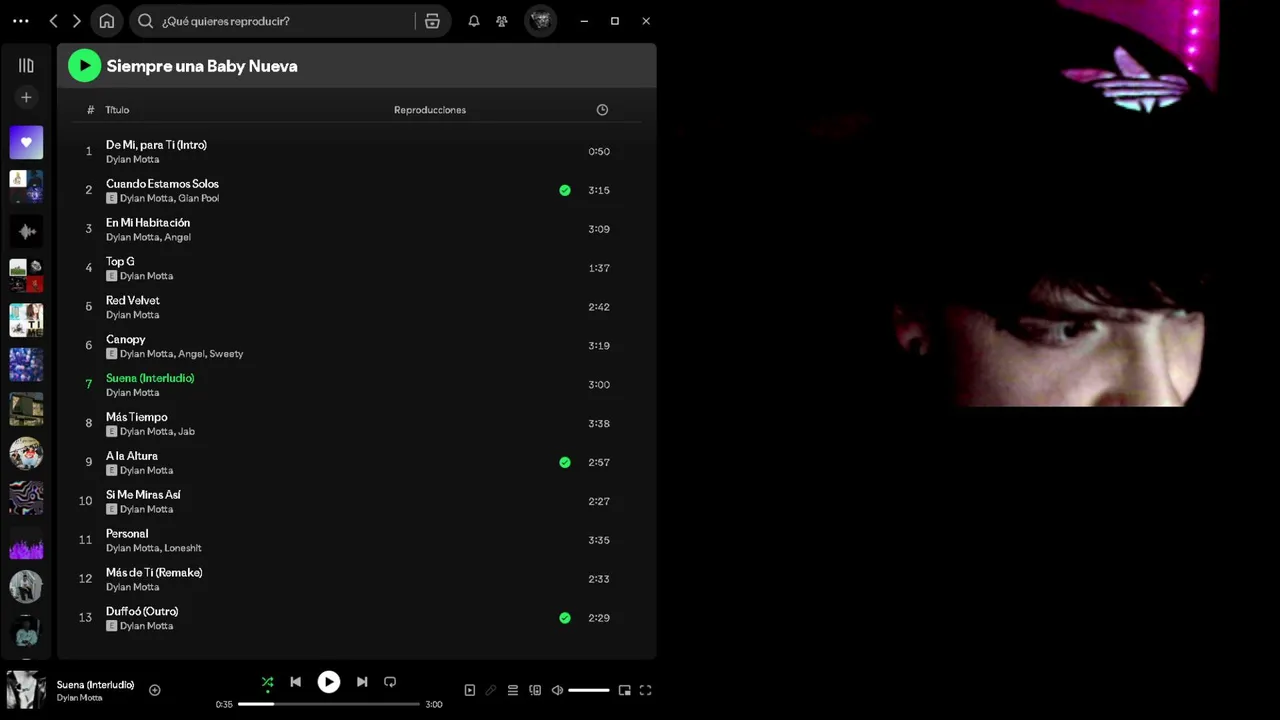Screen dimensions: 1280x720
Task: Open now playing album cover thumbnail
Action: pos(26,690)
